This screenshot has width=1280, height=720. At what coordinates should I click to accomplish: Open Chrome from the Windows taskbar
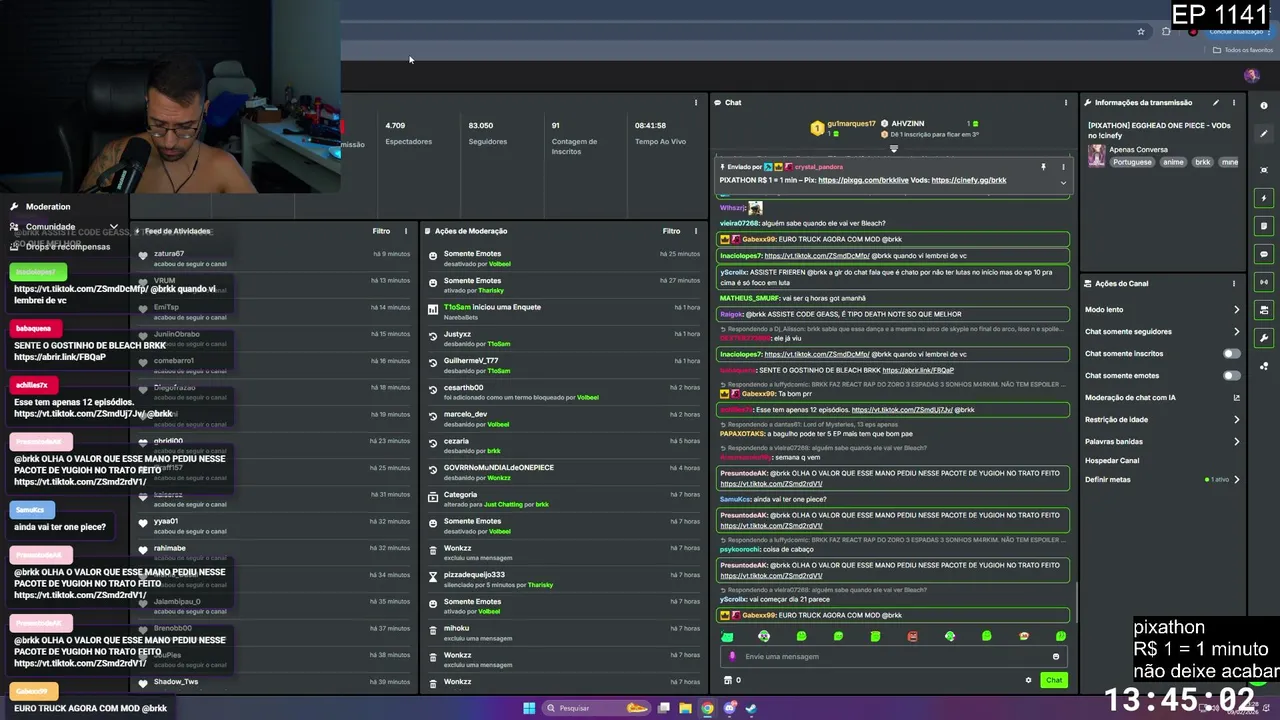pyautogui.click(x=707, y=708)
